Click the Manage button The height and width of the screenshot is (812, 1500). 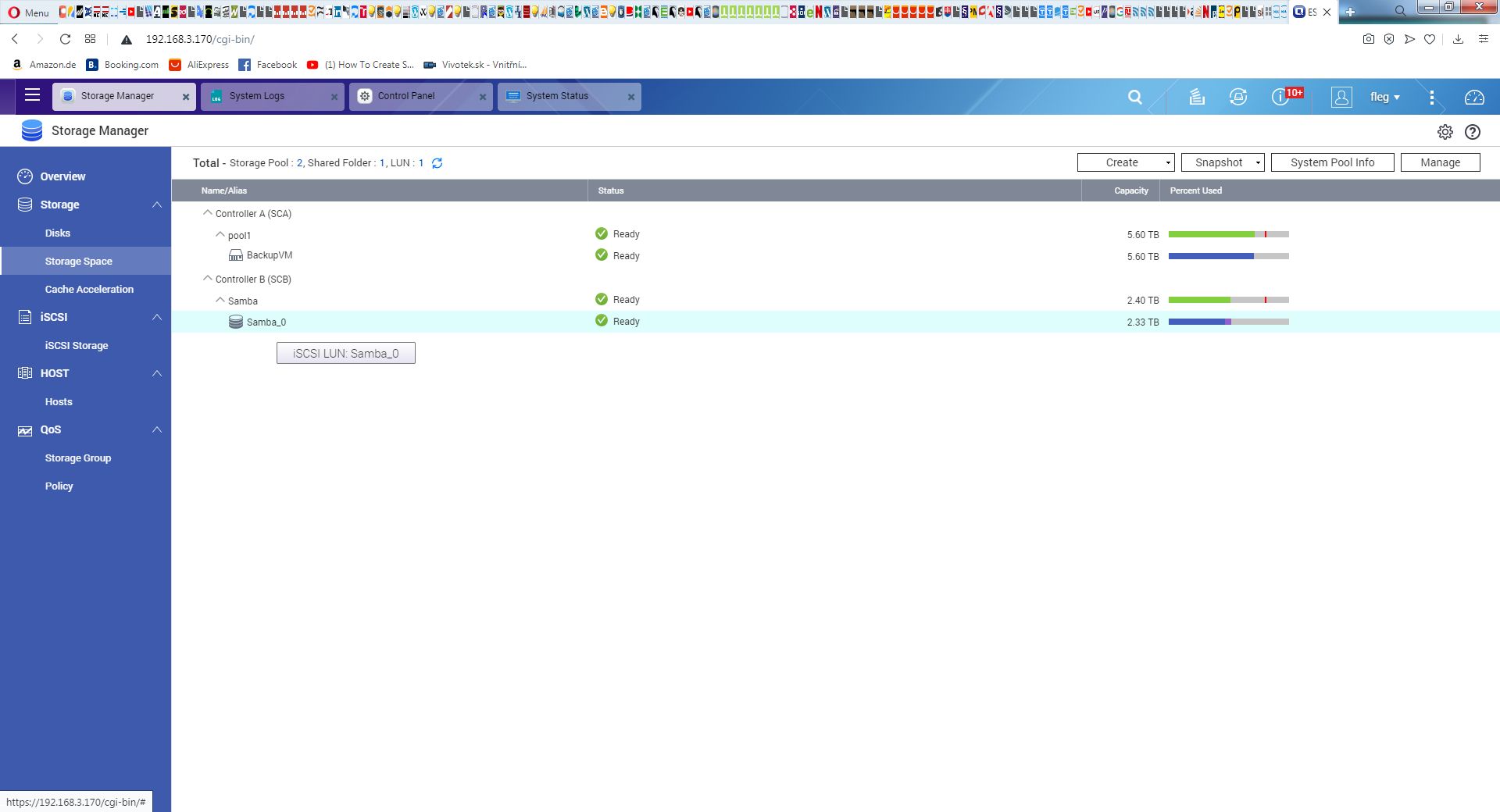coord(1441,162)
